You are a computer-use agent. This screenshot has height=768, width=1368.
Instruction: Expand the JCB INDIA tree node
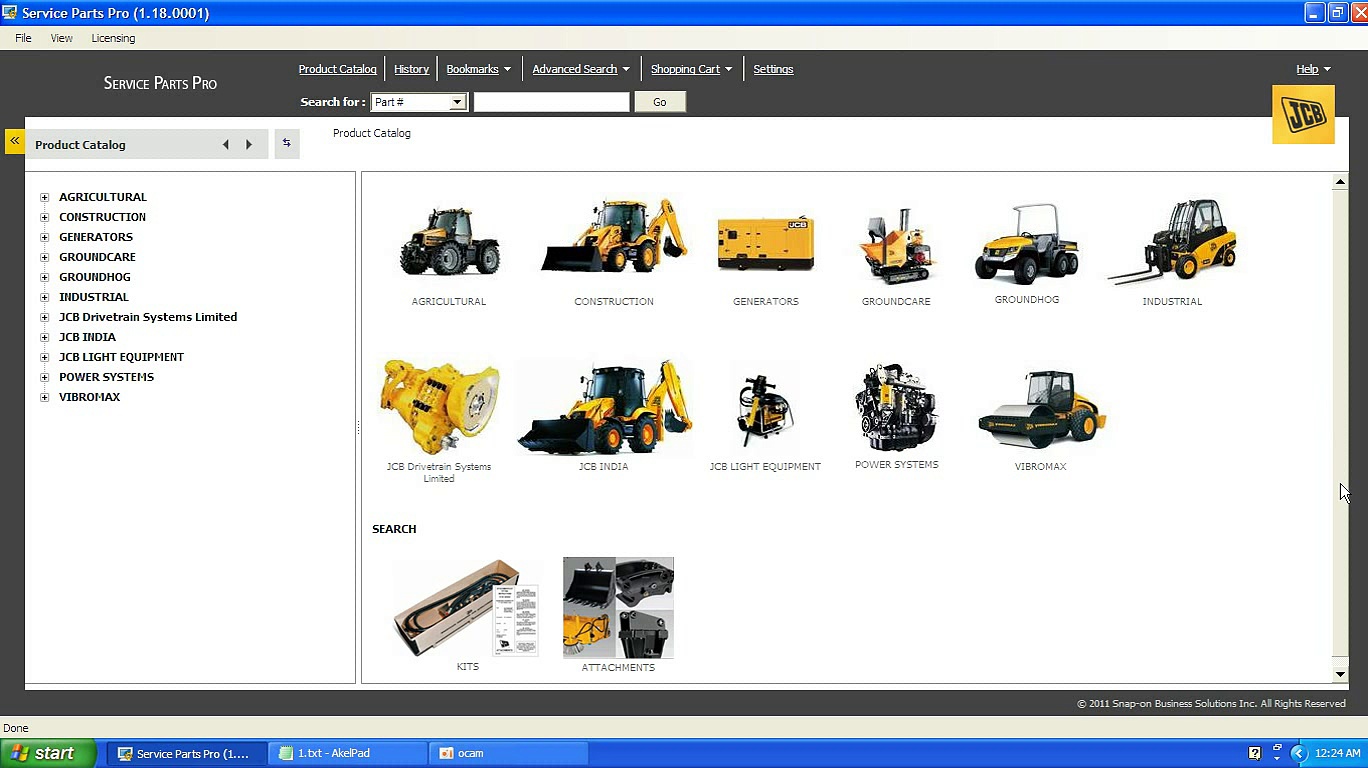click(44, 337)
